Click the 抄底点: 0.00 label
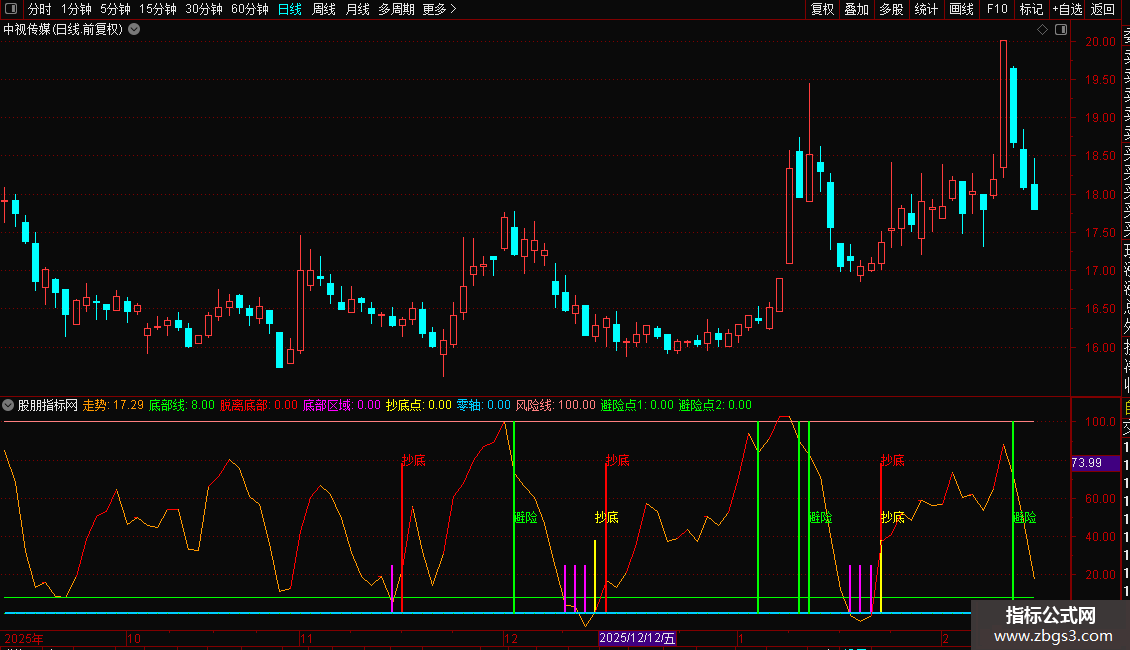 click(x=419, y=405)
